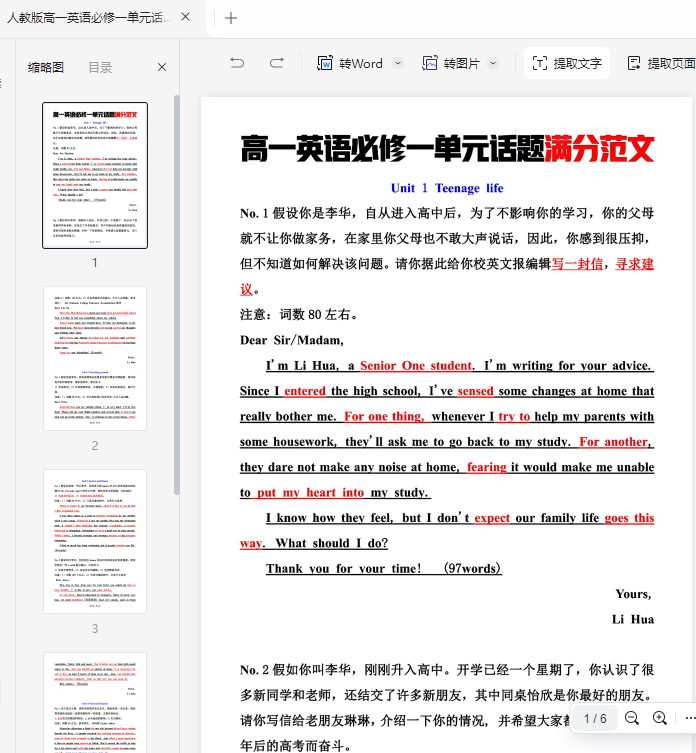
Task: Expand the 转Word dropdown arrow
Action: point(398,63)
